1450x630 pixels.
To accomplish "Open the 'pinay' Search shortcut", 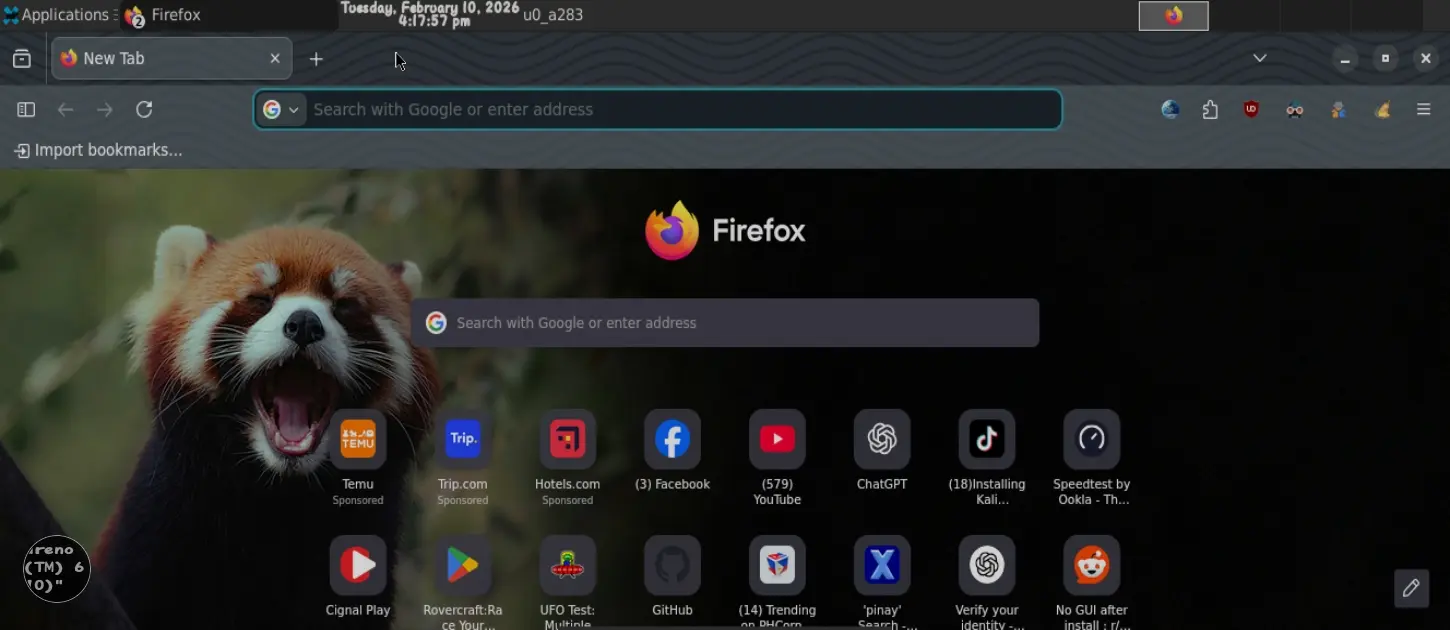I will [x=882, y=565].
